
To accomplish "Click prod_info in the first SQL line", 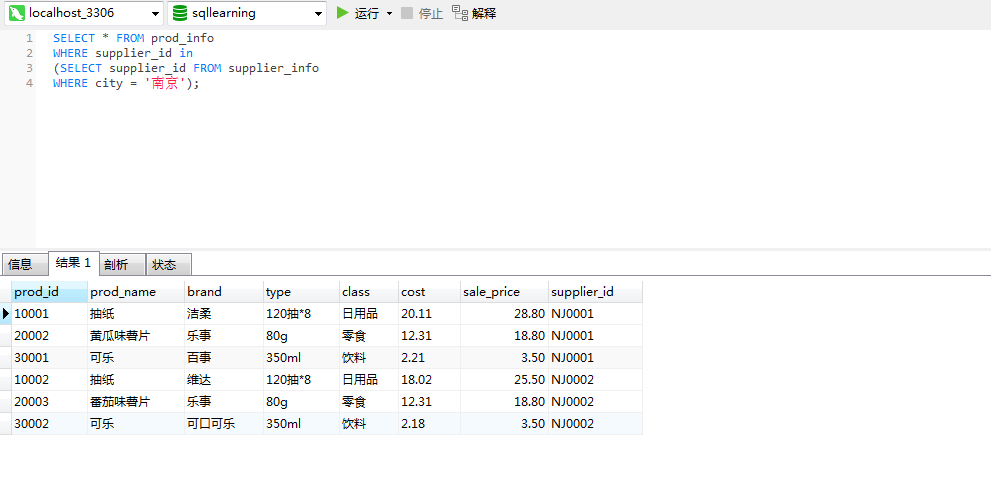I will (x=182, y=38).
